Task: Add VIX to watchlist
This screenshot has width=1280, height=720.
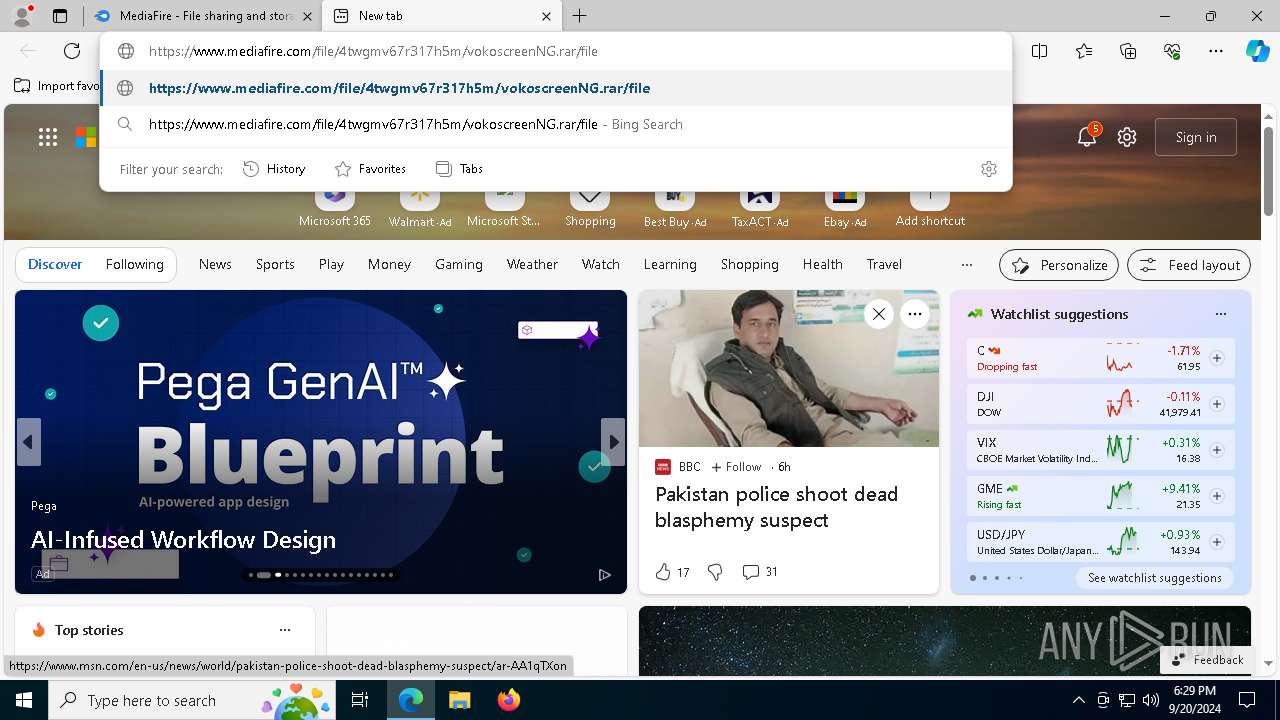Action: pyautogui.click(x=1217, y=450)
